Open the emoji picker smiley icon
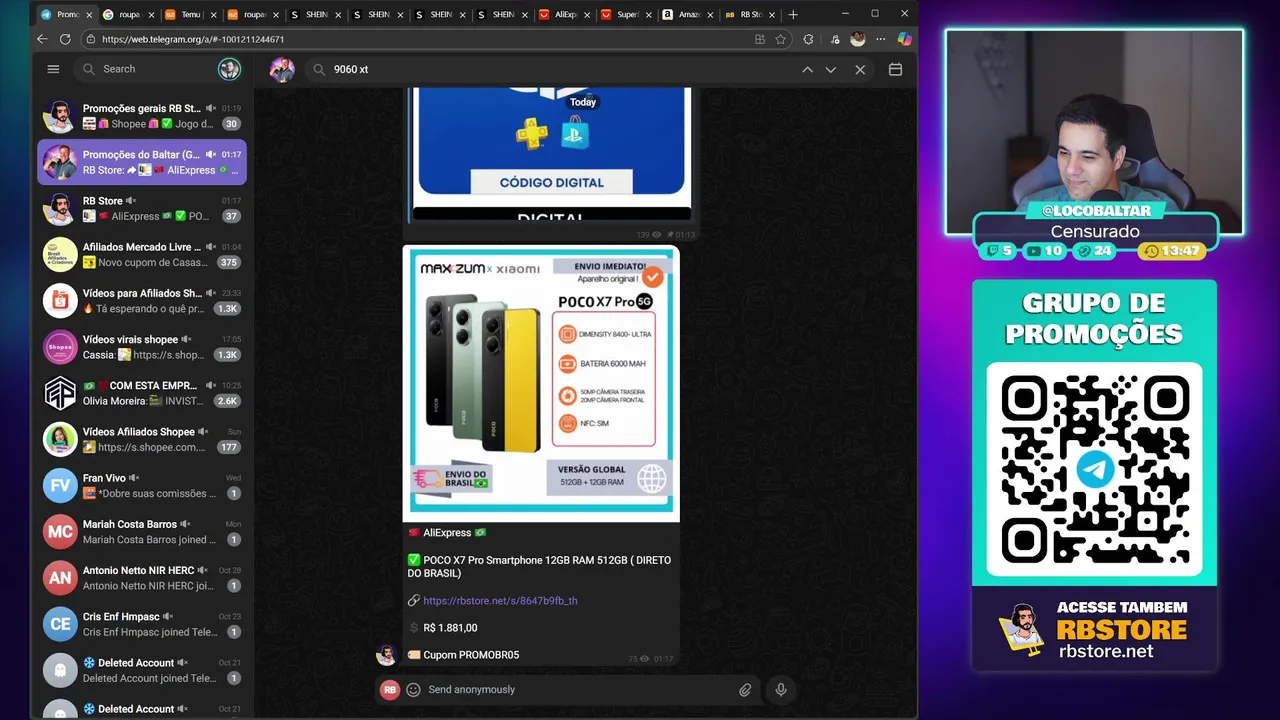This screenshot has width=1280, height=720. (x=413, y=689)
